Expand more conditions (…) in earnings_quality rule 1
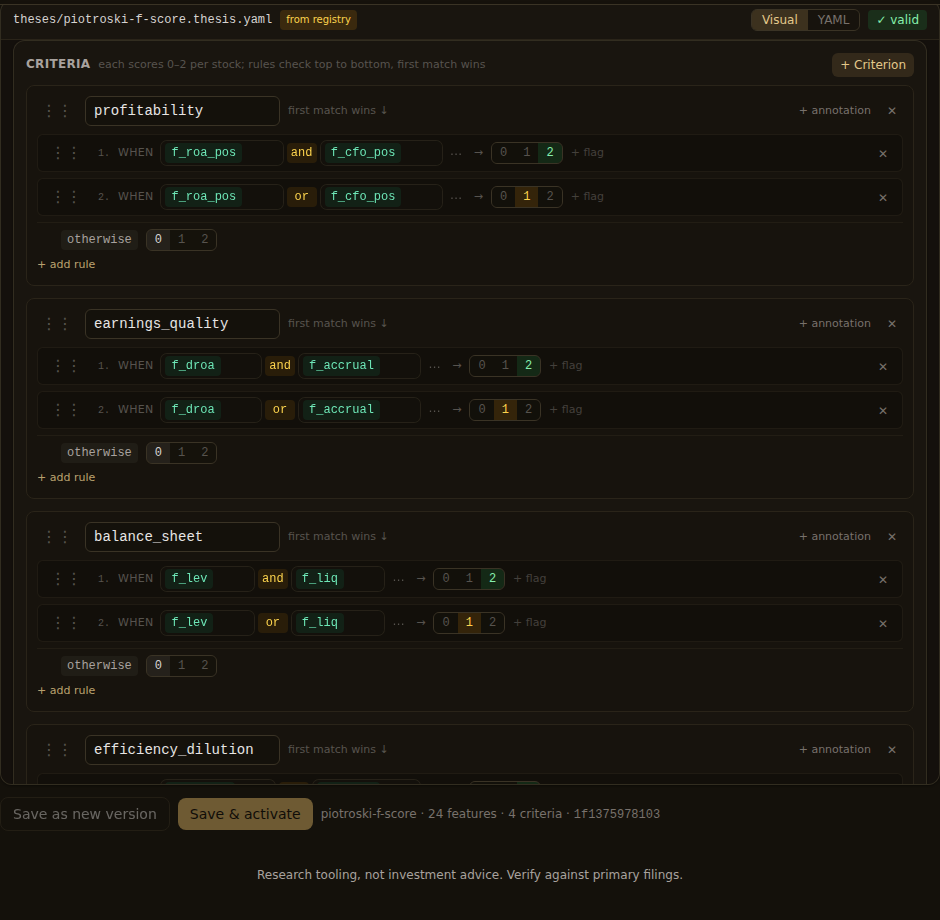940x920 pixels. (x=435, y=366)
